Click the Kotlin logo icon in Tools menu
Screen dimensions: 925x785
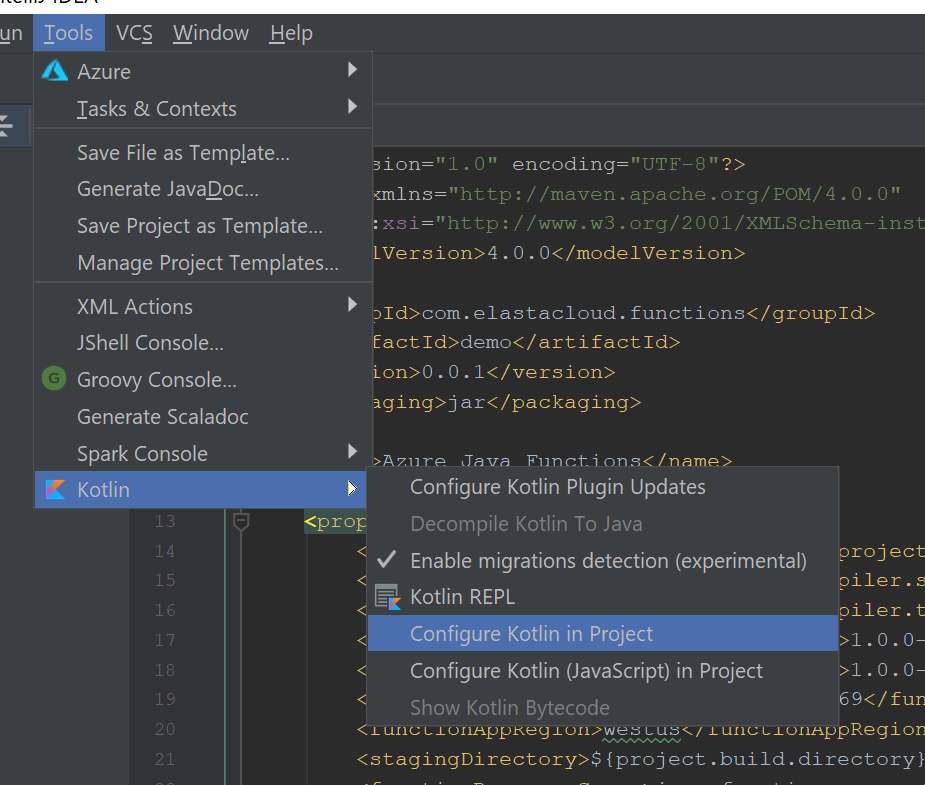(x=55, y=490)
